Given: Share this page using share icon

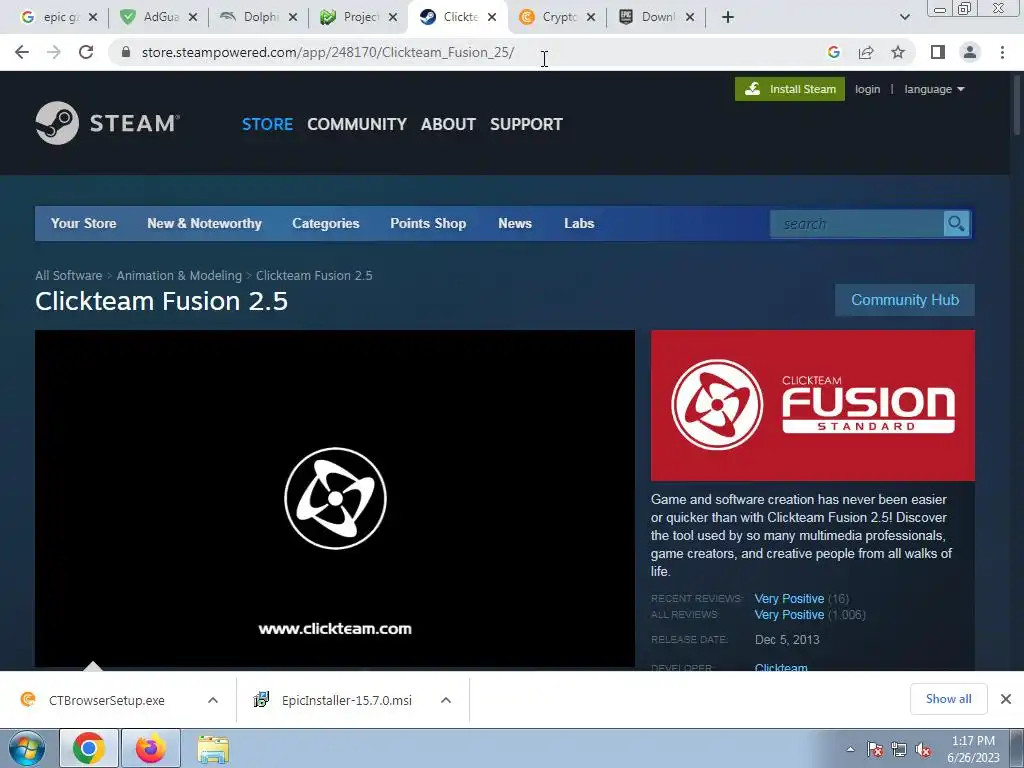Looking at the screenshot, I should (866, 52).
